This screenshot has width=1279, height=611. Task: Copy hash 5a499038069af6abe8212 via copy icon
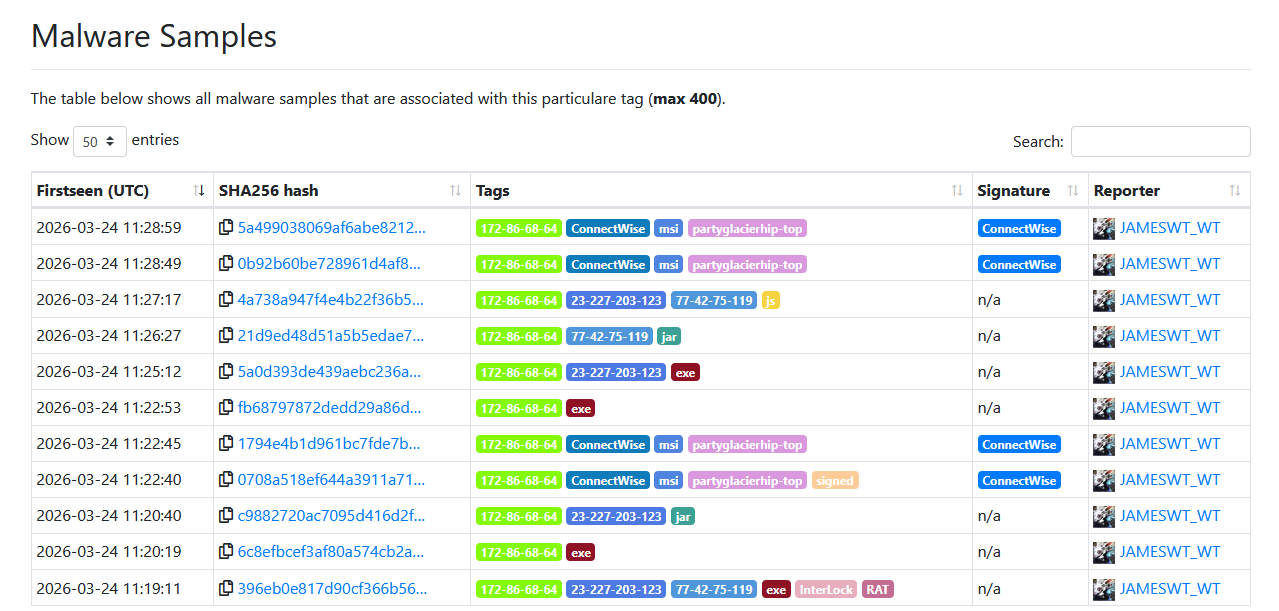226,228
